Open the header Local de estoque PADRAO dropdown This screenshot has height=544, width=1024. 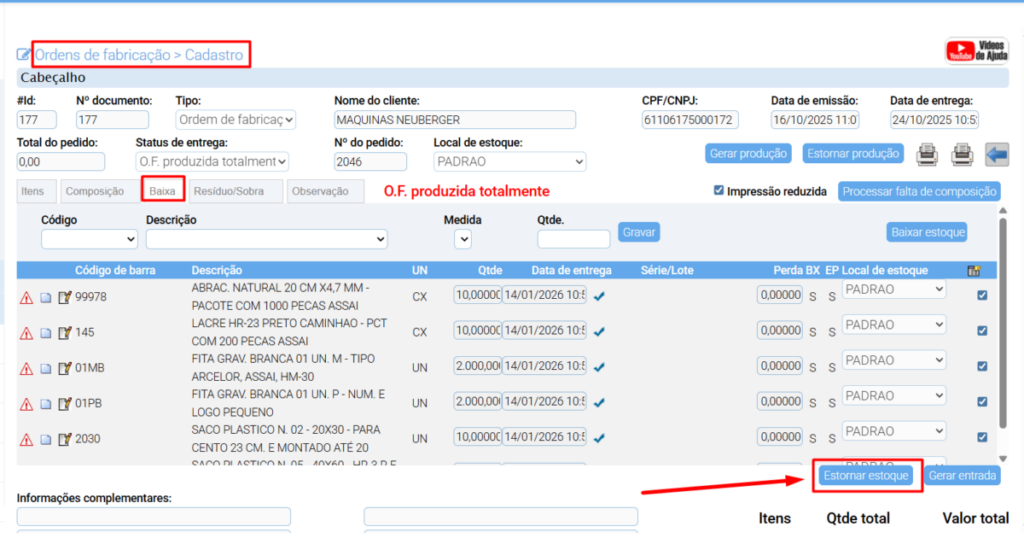click(x=509, y=161)
